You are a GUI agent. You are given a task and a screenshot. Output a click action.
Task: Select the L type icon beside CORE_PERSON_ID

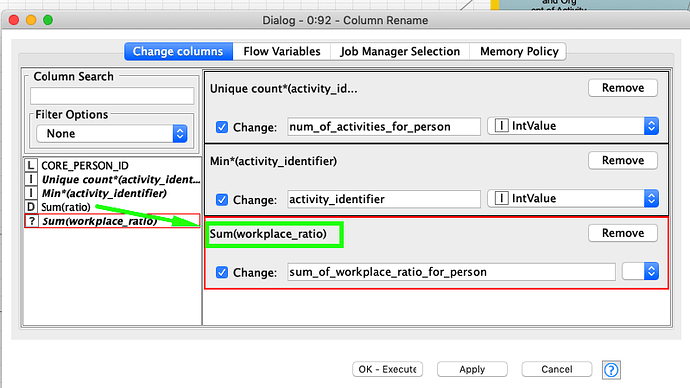(x=30, y=165)
